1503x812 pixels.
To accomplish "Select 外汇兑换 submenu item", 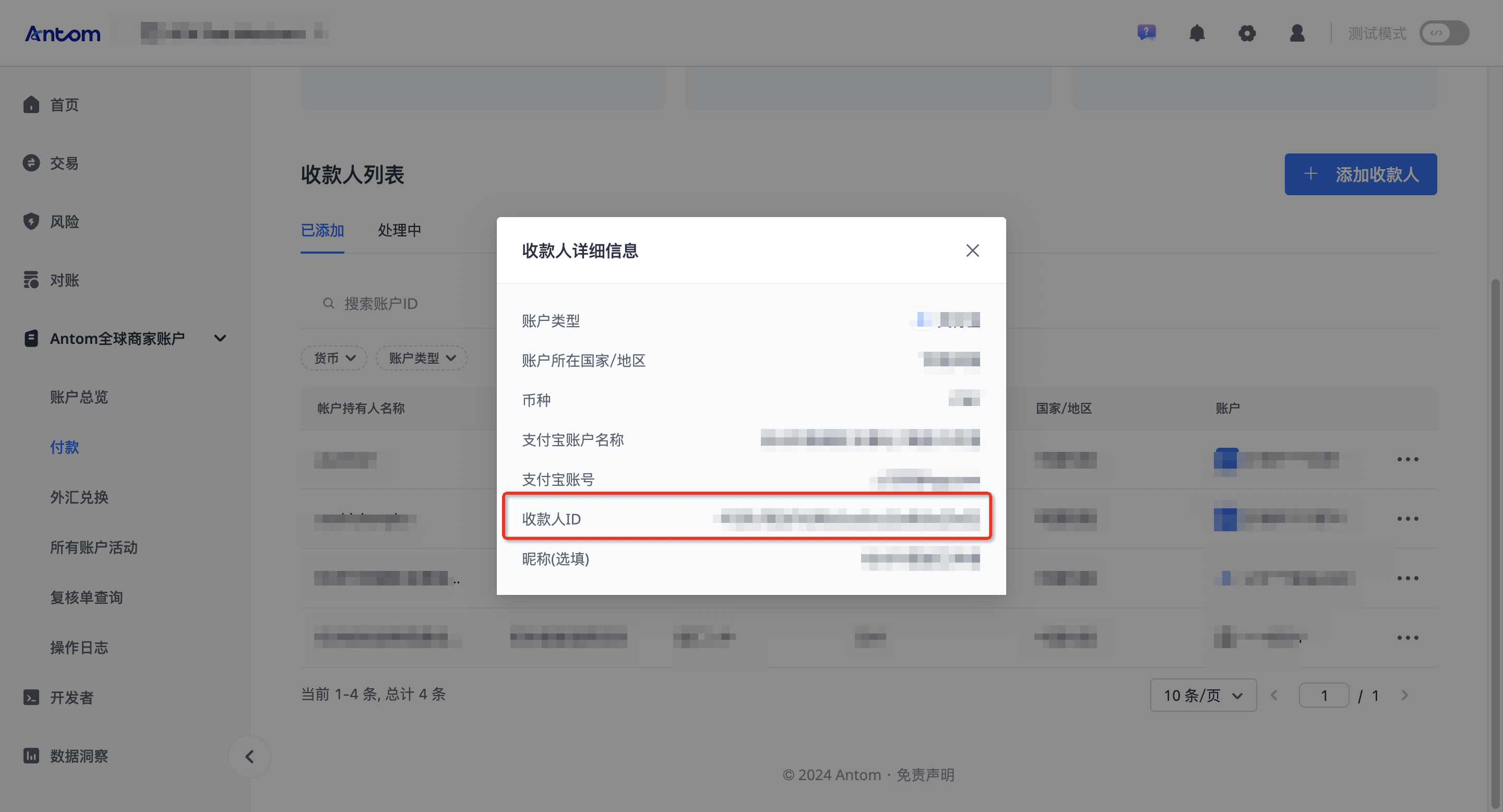I will (79, 497).
